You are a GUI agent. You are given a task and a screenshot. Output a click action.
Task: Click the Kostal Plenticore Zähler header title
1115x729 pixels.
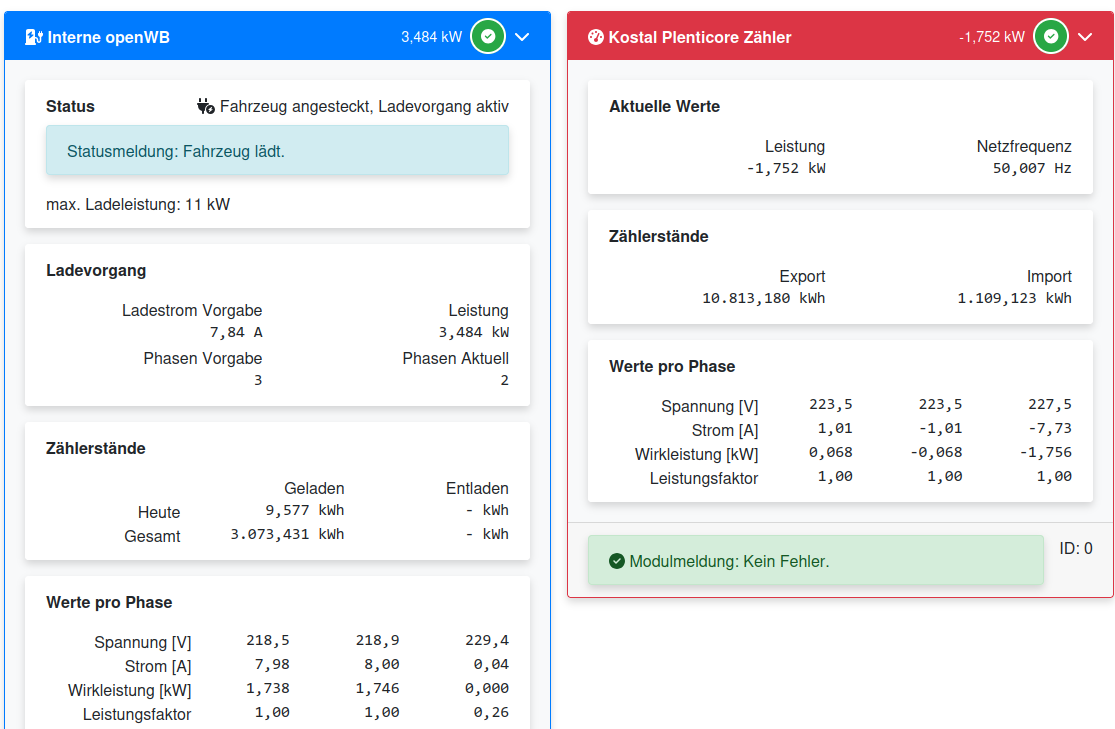pyautogui.click(x=700, y=37)
